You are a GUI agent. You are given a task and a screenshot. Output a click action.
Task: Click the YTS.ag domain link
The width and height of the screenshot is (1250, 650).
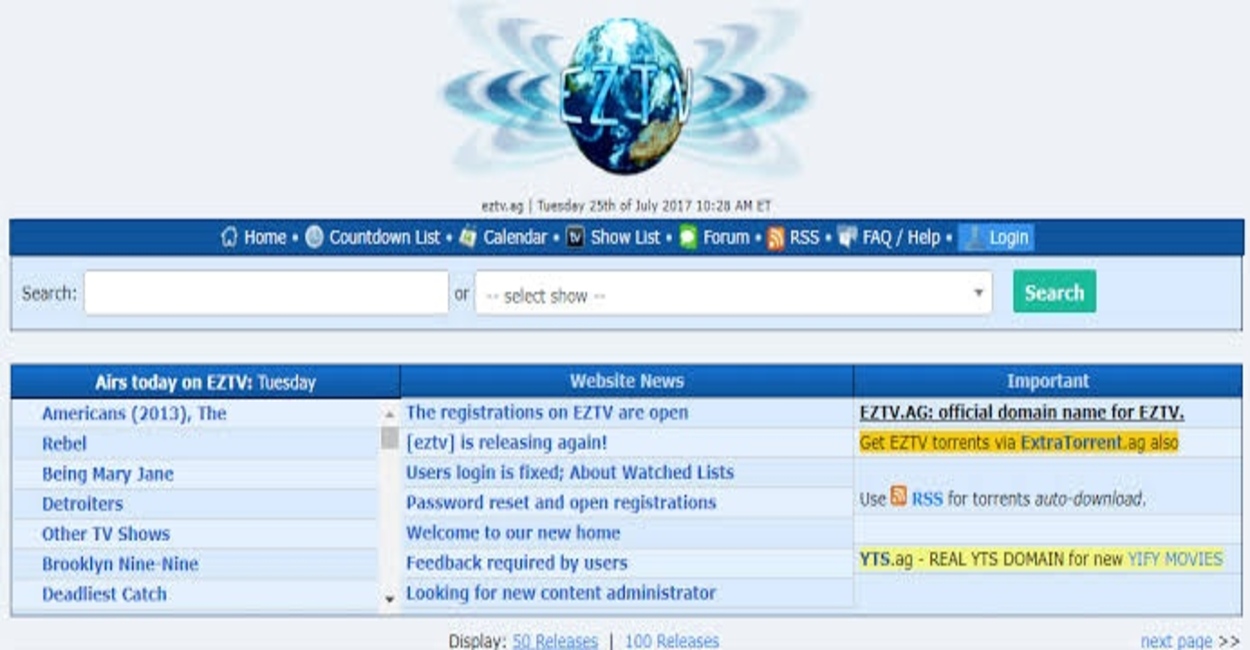coord(886,559)
